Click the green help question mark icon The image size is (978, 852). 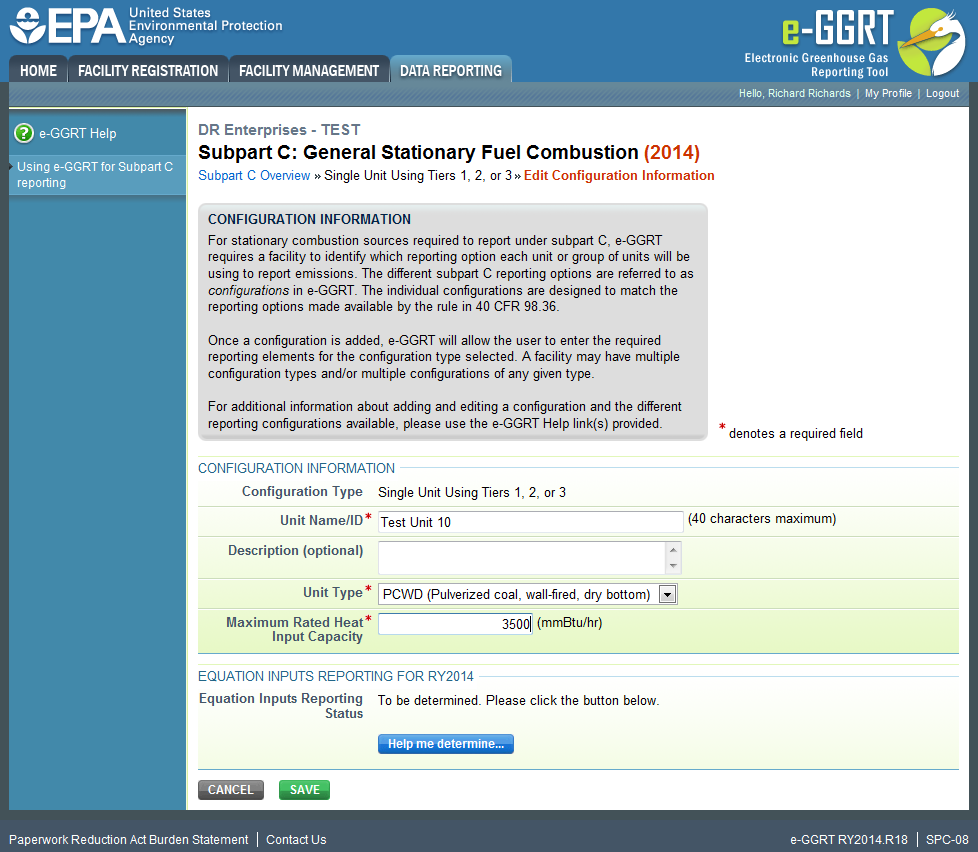coord(24,133)
